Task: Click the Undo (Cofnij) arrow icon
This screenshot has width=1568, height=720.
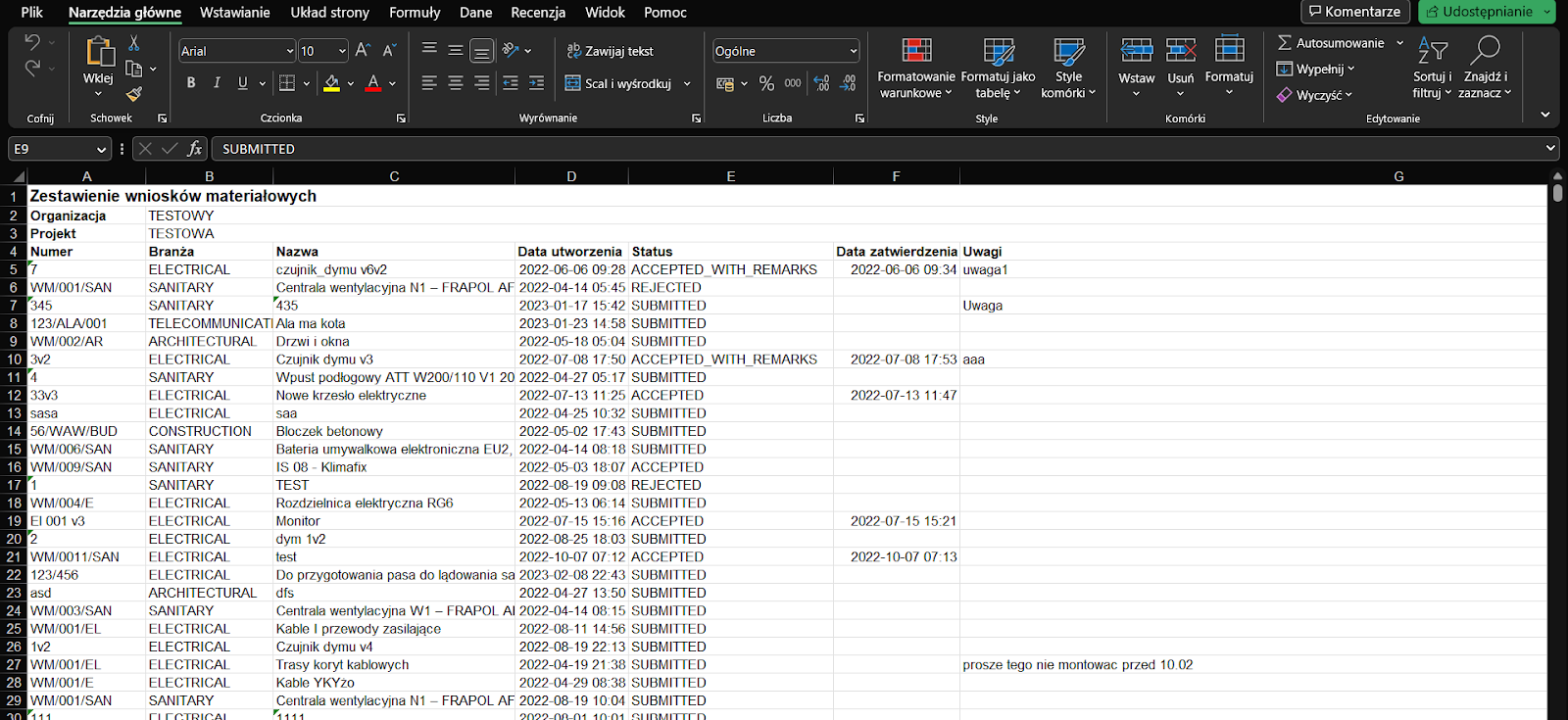Action: click(31, 43)
